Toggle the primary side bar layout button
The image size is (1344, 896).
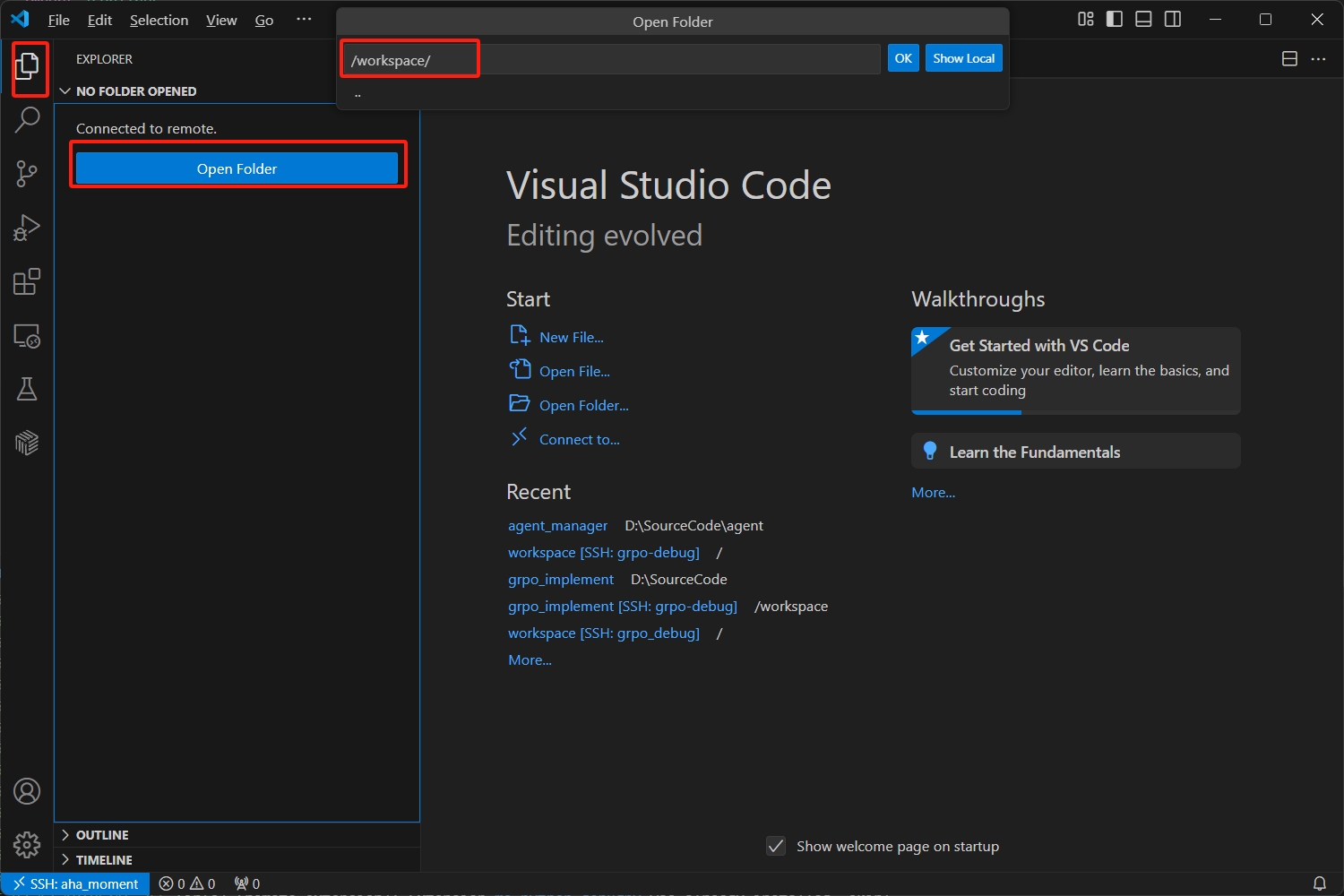tap(1115, 20)
